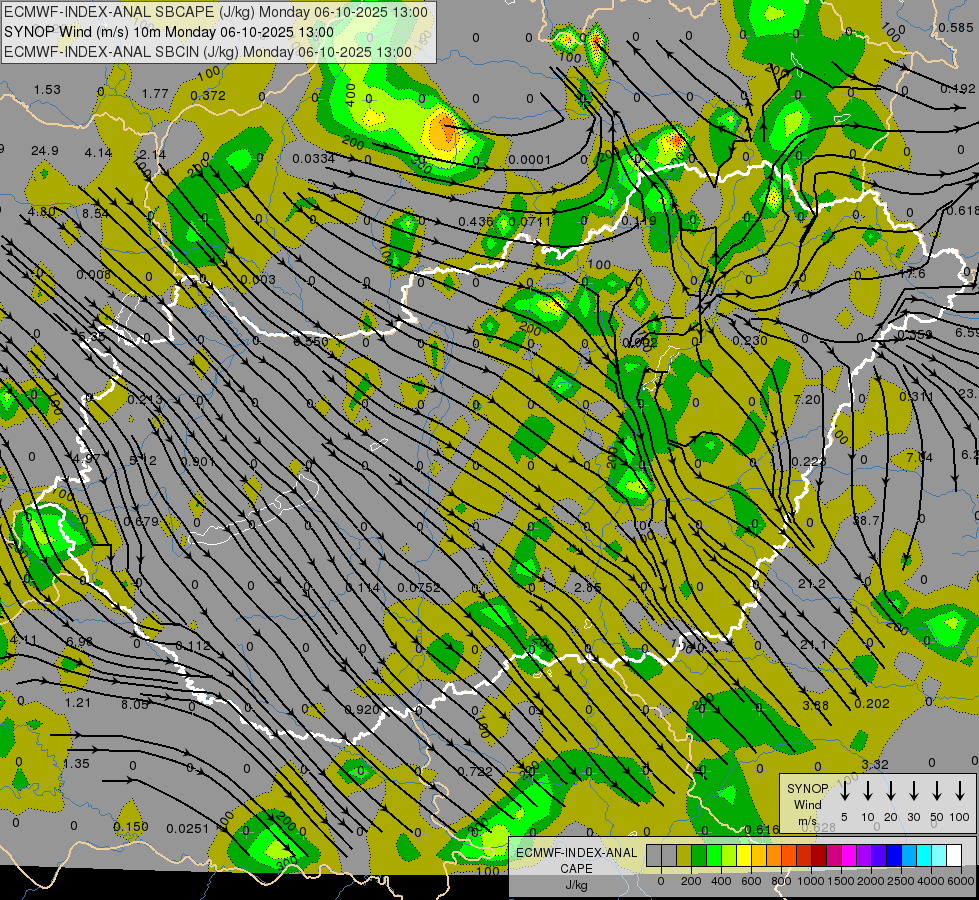This screenshot has height=900, width=979.
Task: Click the 8.05 value on the map
Action: [x=135, y=704]
